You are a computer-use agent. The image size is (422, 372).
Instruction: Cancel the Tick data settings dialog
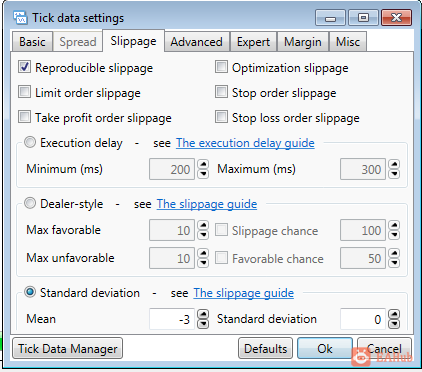coord(384,348)
